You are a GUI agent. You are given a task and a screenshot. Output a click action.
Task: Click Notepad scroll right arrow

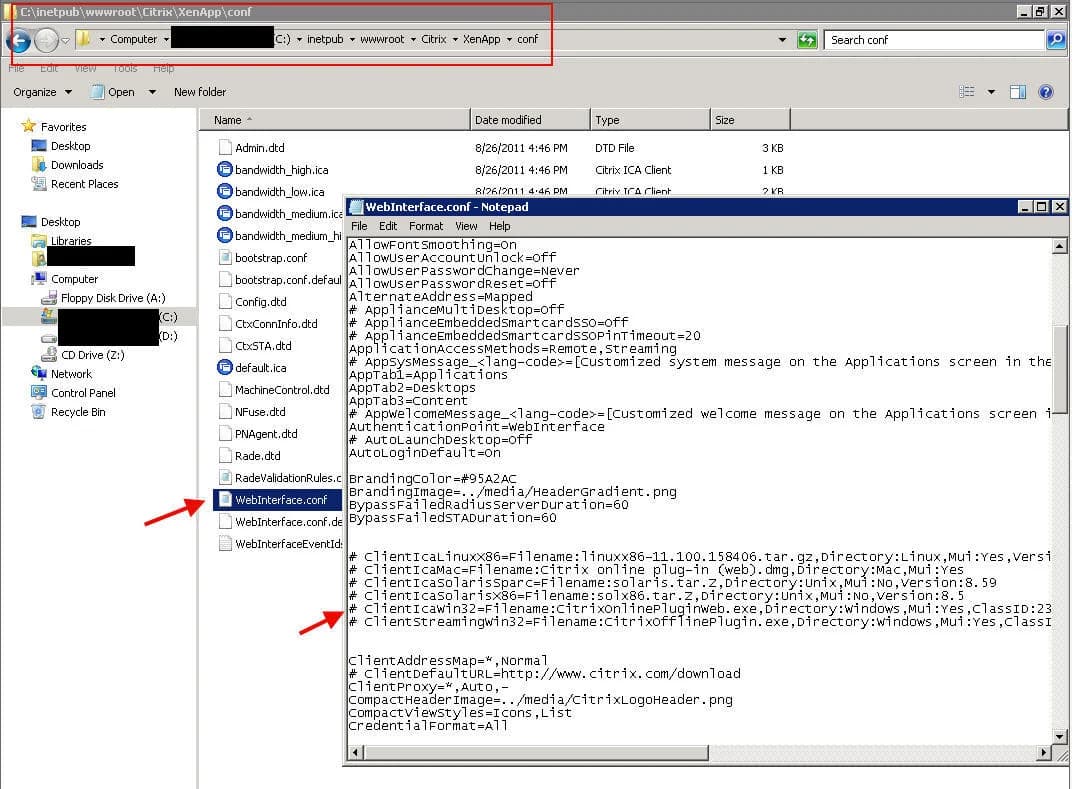click(x=1043, y=753)
